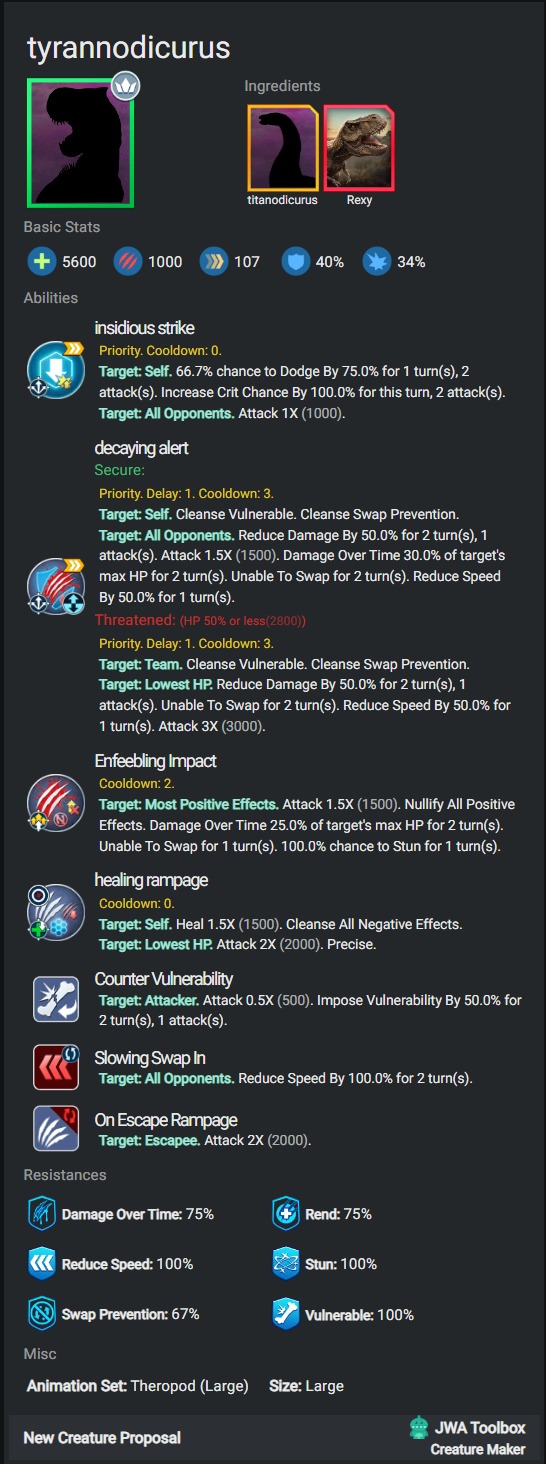Click the green health stat icon
The image size is (546, 1464).
click(41, 262)
